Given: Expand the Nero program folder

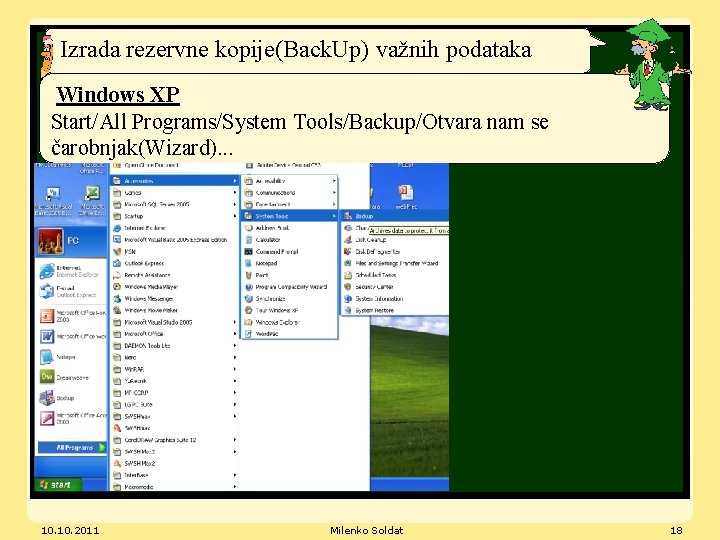Looking at the screenshot, I should (x=174, y=358).
